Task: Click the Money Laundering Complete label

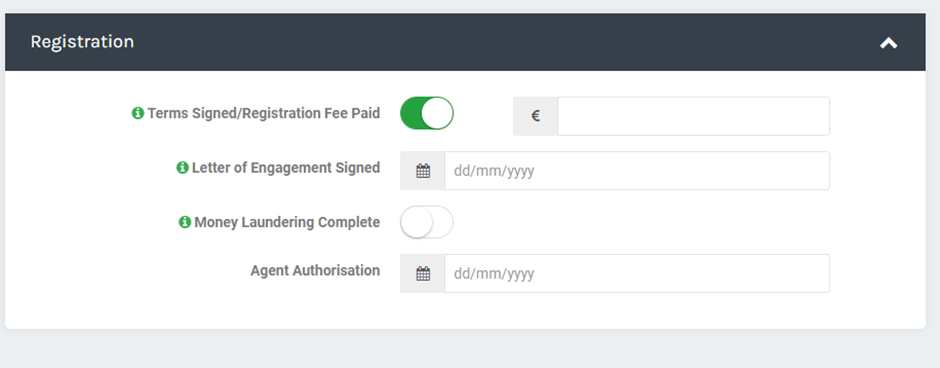Action: 287,222
